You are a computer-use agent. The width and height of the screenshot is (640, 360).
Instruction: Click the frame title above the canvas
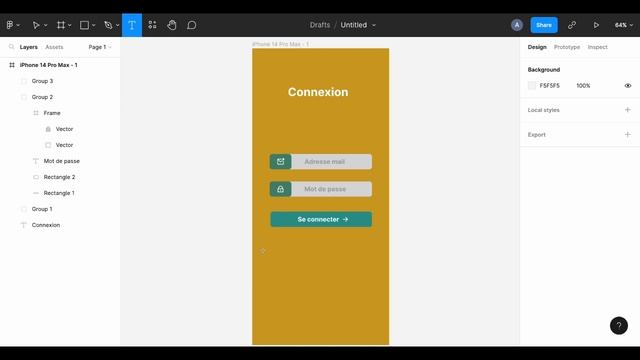(280, 44)
